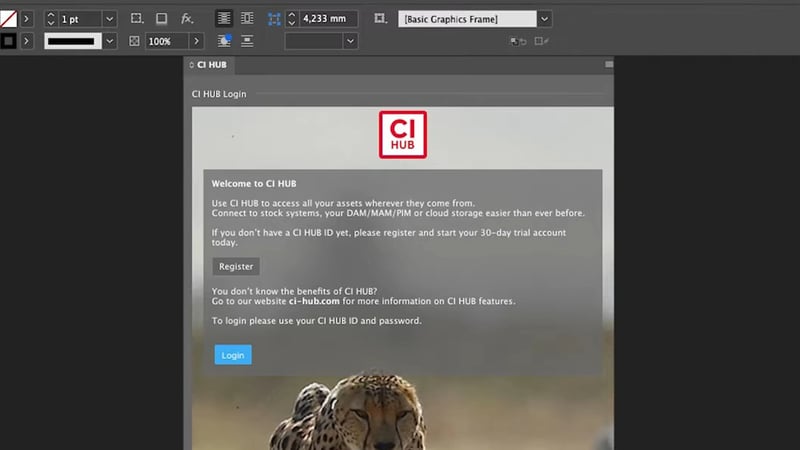
Task: Click the 100% opacity field
Action: click(x=167, y=41)
